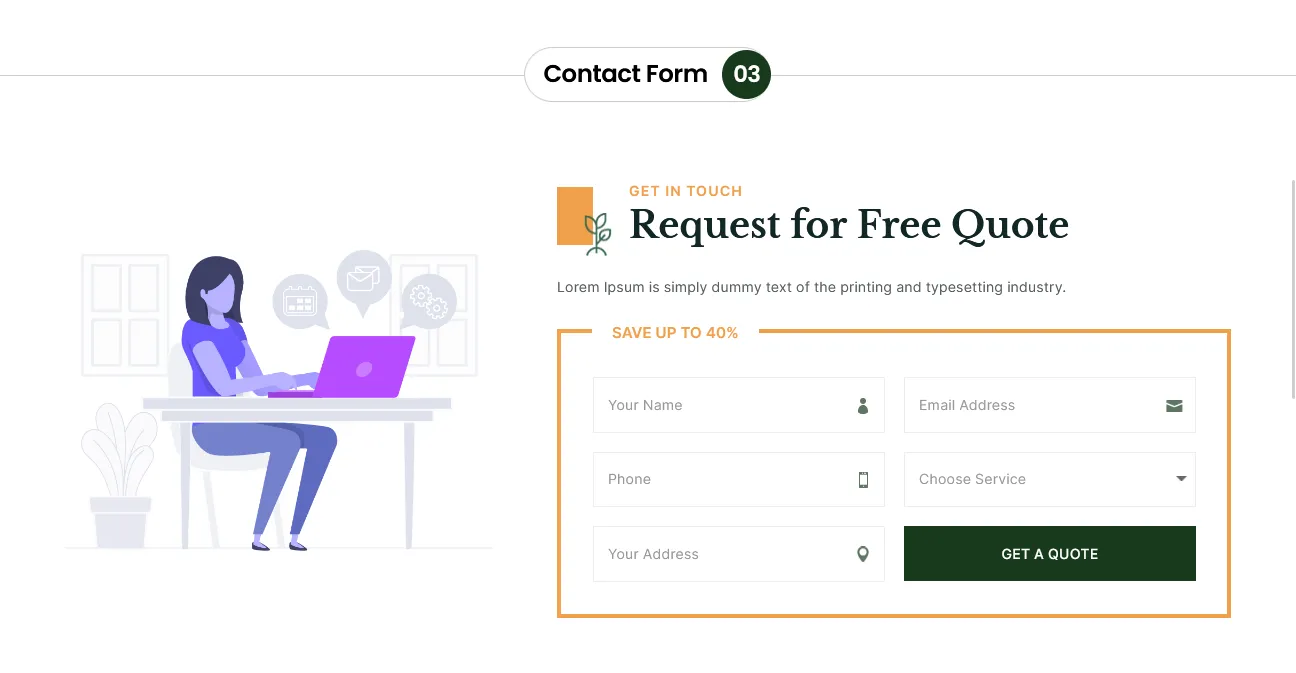
Task: Click the Contact Form section label
Action: tap(625, 74)
